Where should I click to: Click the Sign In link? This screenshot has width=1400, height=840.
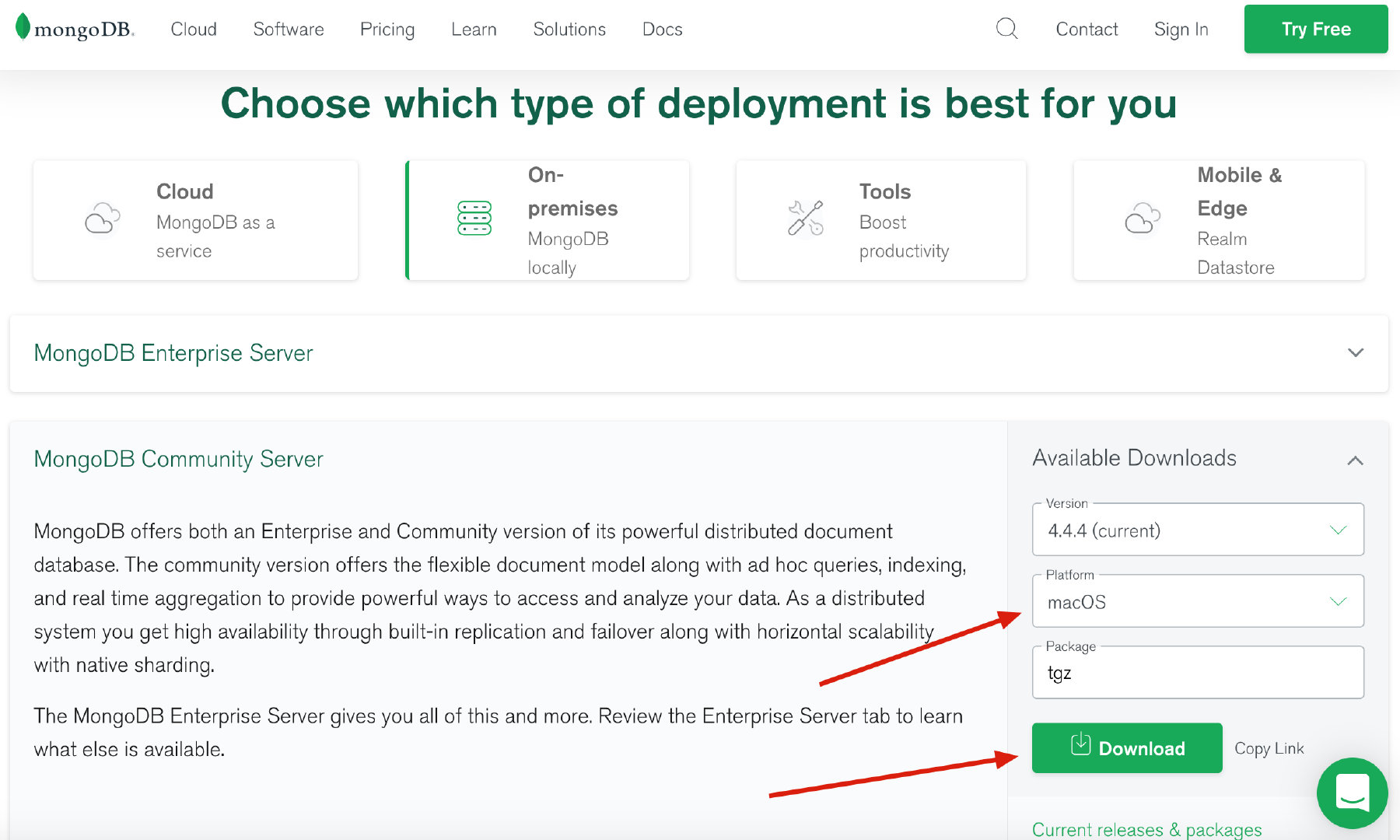(x=1181, y=30)
